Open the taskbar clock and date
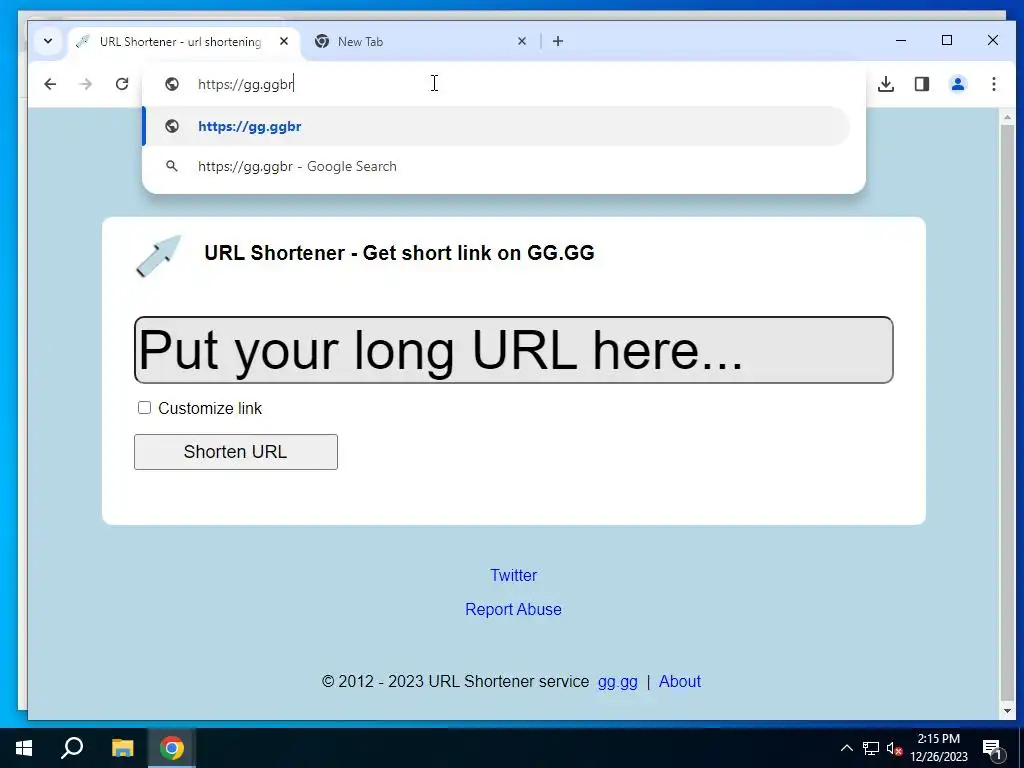 point(938,748)
